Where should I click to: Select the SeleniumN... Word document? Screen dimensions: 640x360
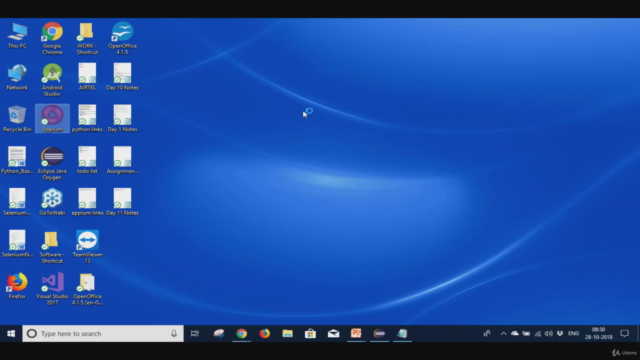coord(17,244)
